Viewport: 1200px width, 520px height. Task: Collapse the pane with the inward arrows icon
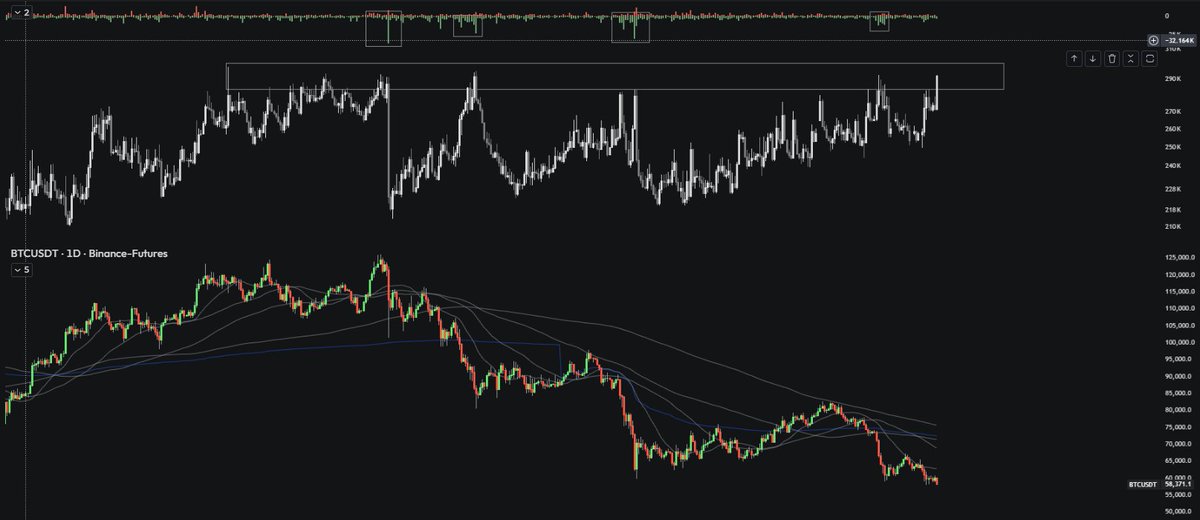coord(1131,59)
